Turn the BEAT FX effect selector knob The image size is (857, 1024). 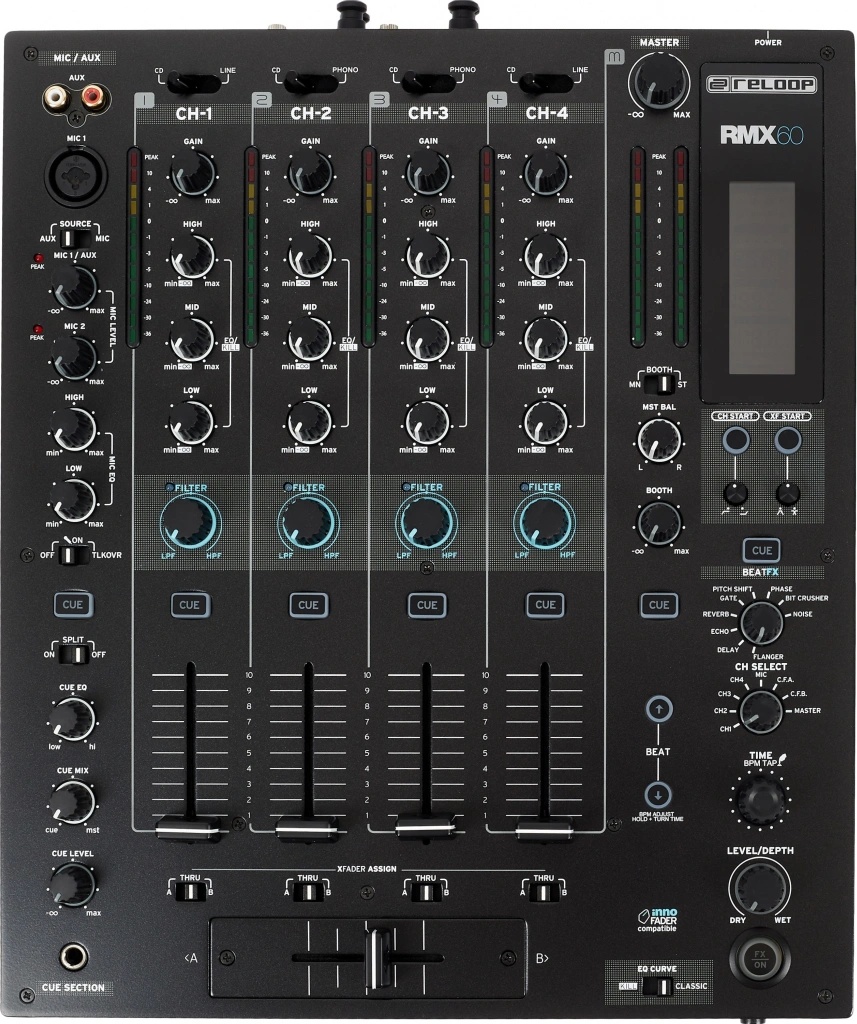pos(762,624)
